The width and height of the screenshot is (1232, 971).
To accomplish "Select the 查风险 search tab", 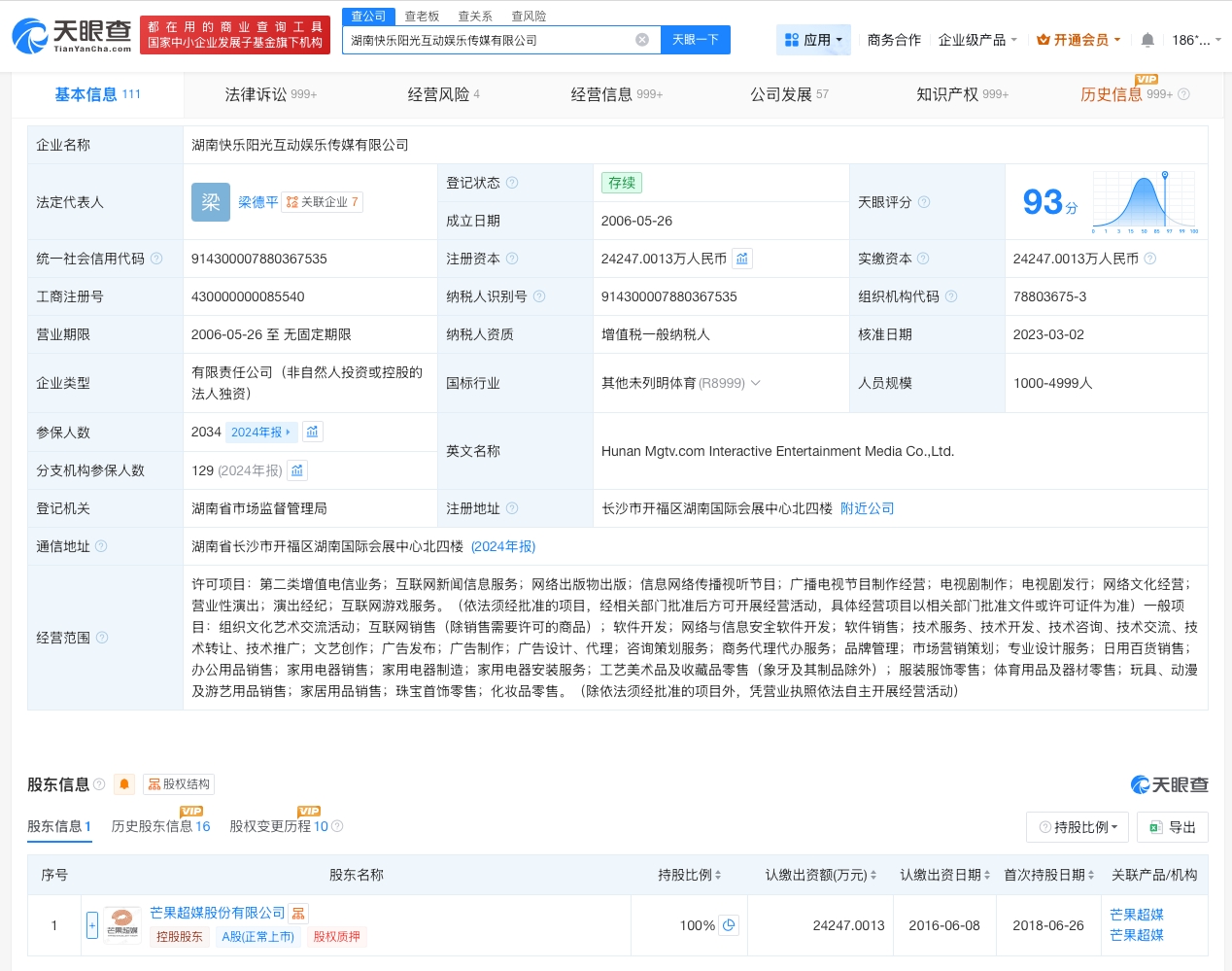I will [x=529, y=17].
